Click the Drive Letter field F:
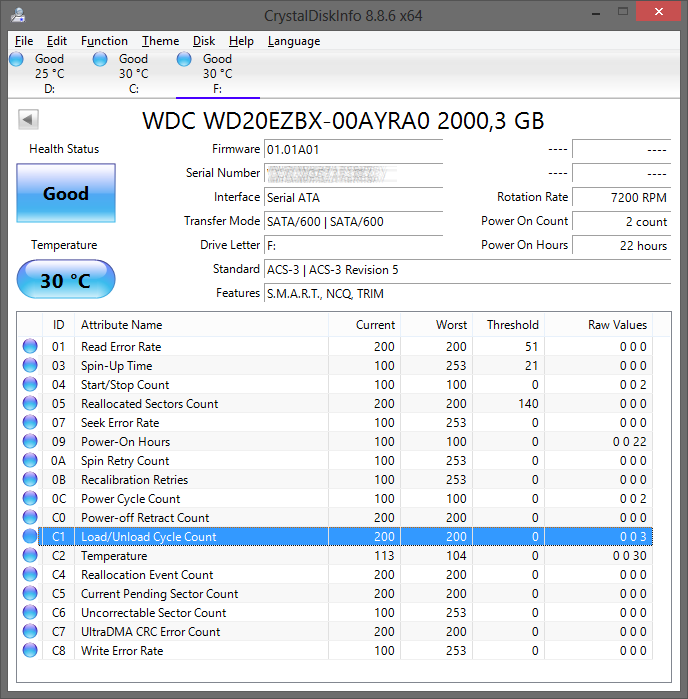 tap(353, 246)
